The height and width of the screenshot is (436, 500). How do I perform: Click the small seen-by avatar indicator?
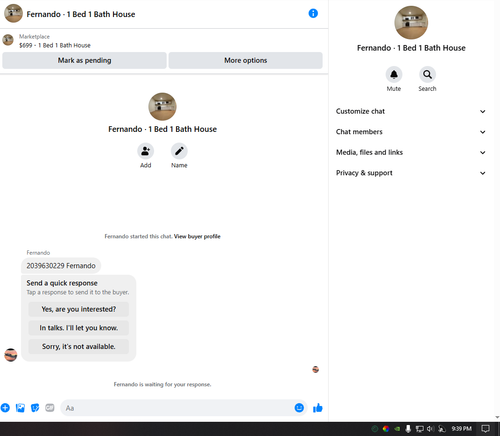315,369
